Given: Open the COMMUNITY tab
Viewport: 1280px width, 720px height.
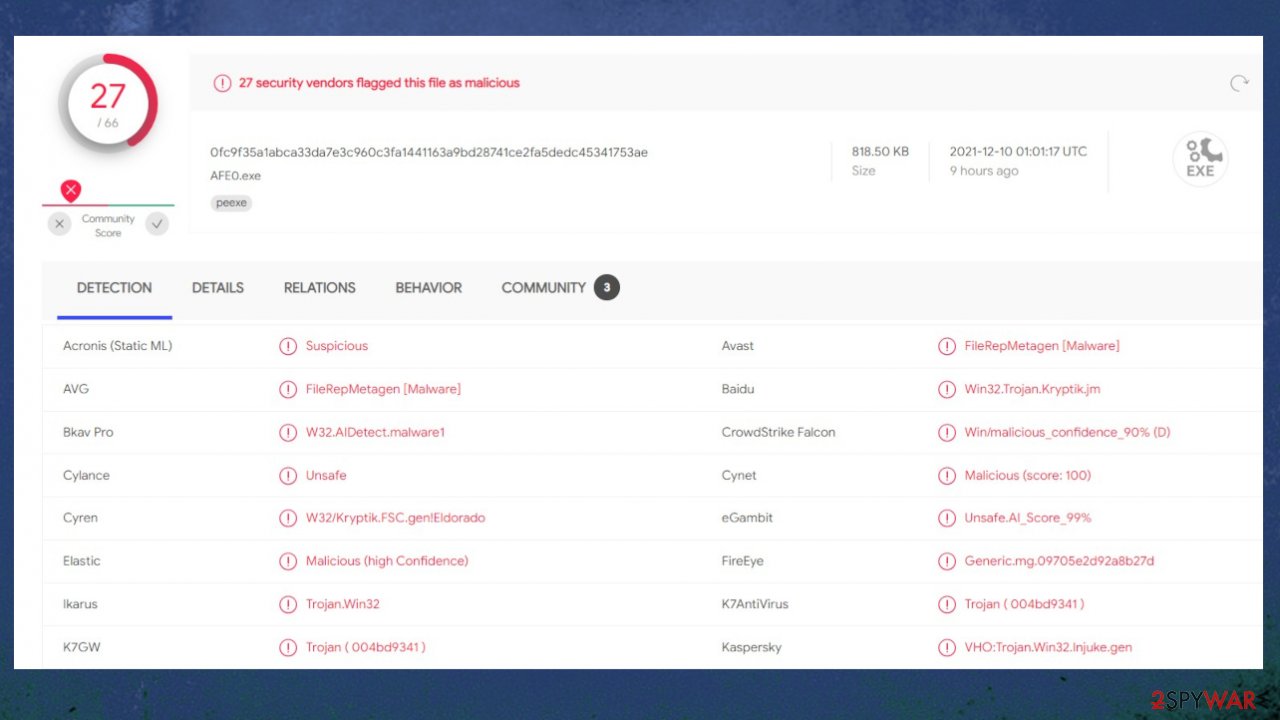Looking at the screenshot, I should [544, 288].
